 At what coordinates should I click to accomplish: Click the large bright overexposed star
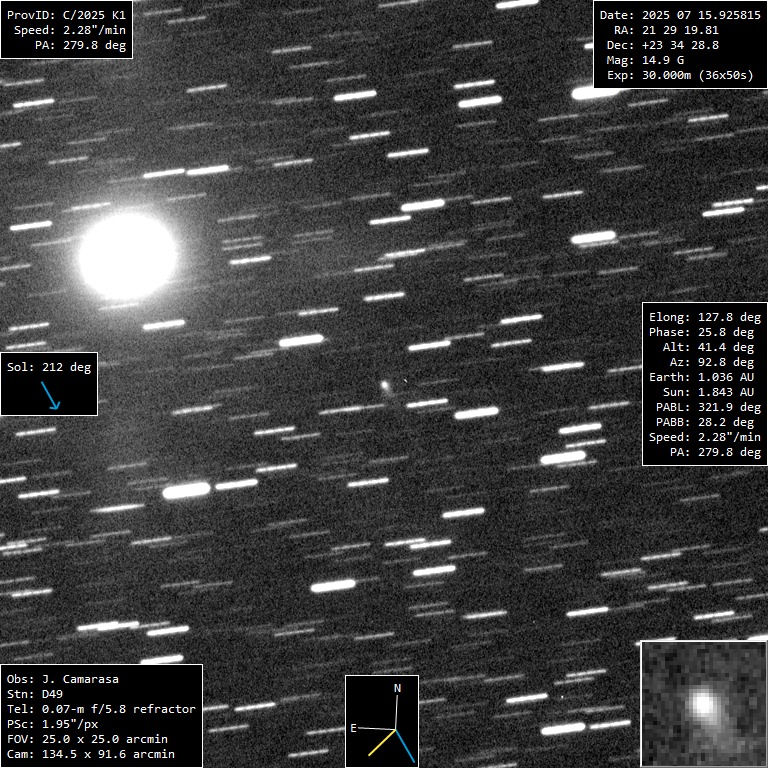tap(128, 256)
